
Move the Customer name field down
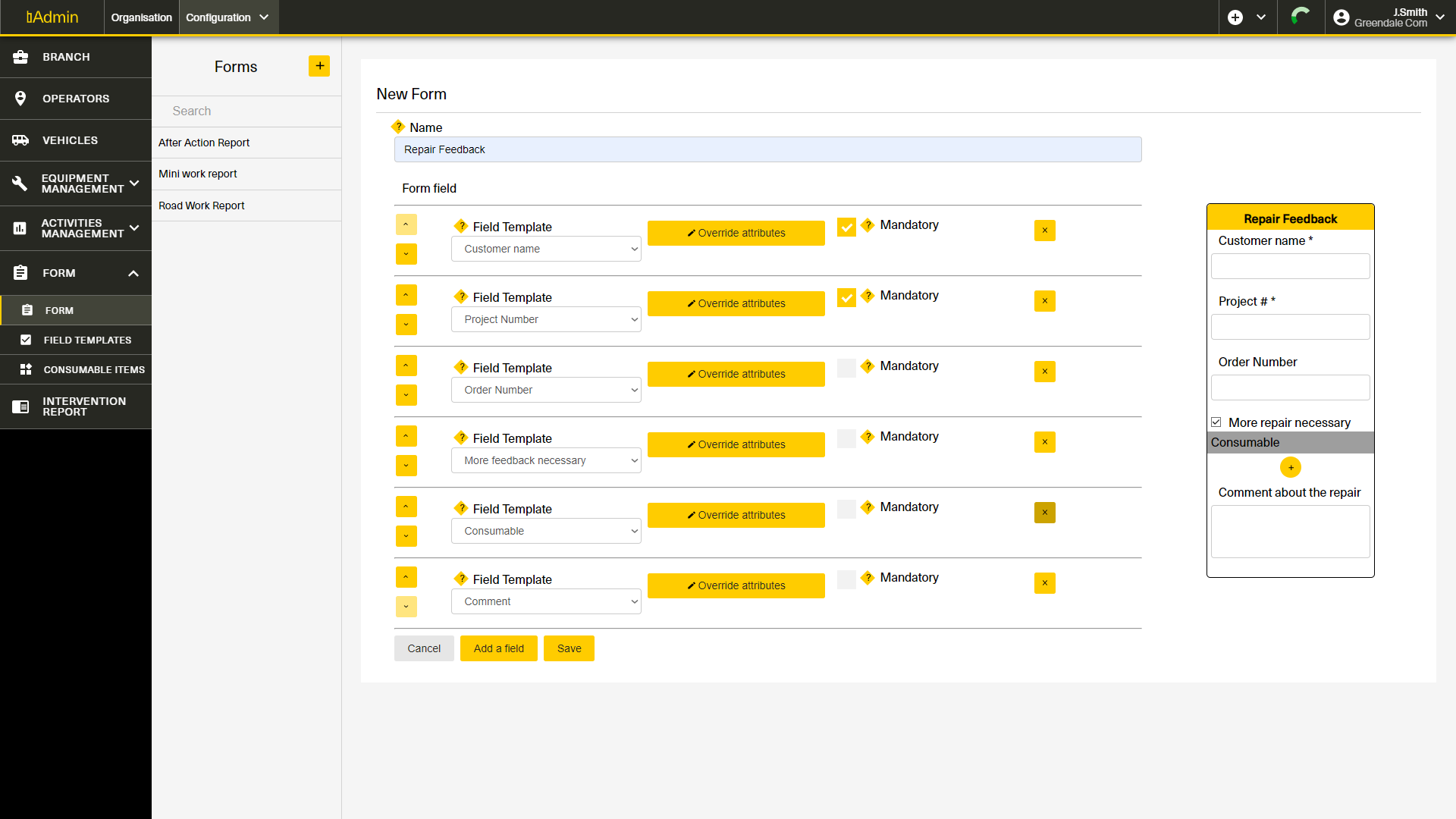406,254
